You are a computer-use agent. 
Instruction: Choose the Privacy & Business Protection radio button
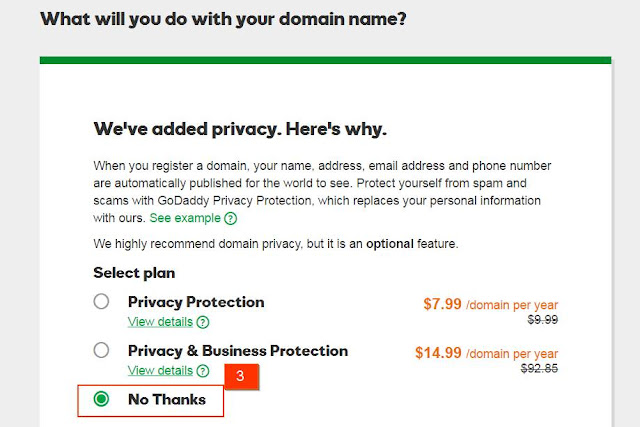point(101,351)
